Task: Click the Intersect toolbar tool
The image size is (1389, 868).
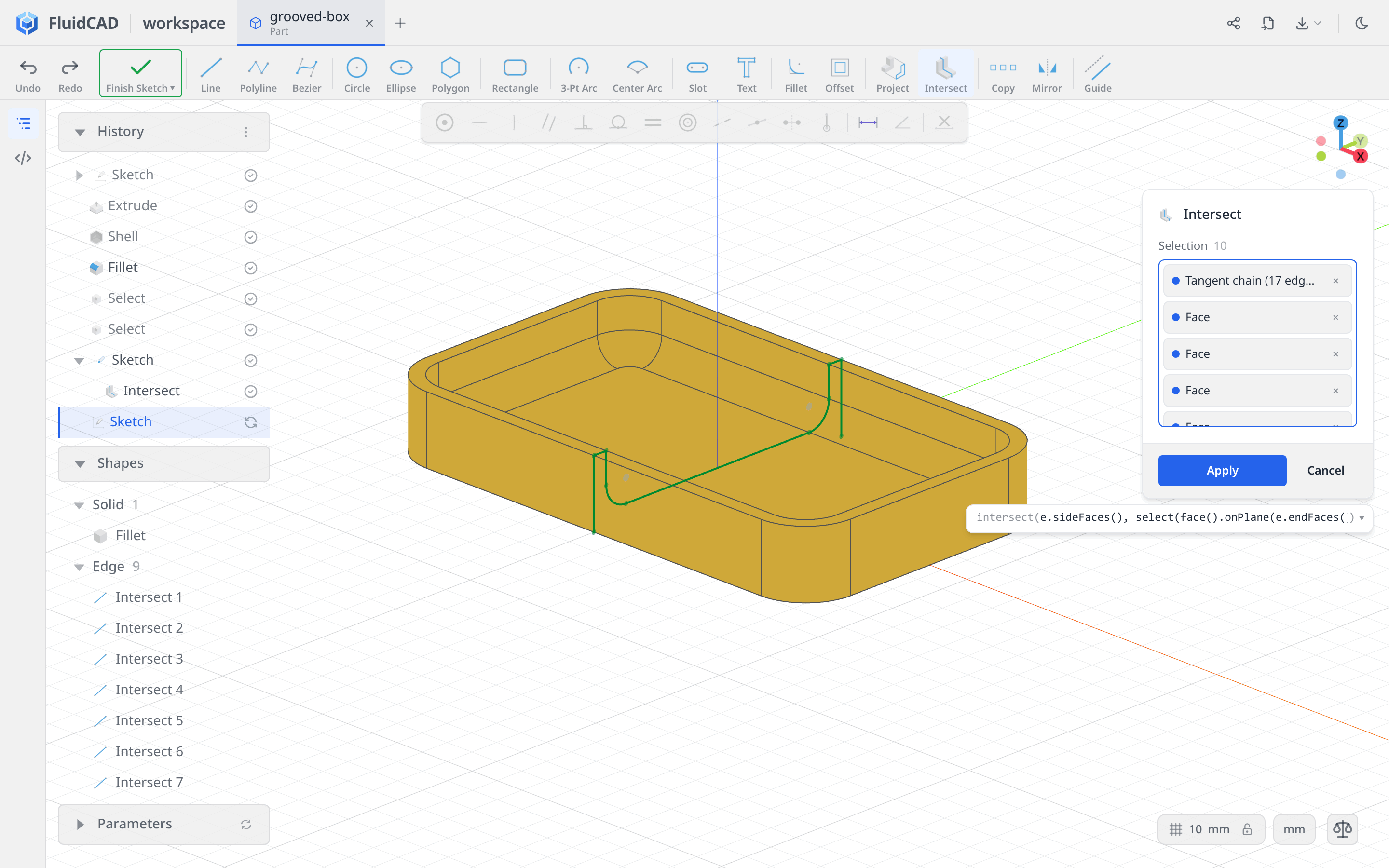Action: coord(945,74)
